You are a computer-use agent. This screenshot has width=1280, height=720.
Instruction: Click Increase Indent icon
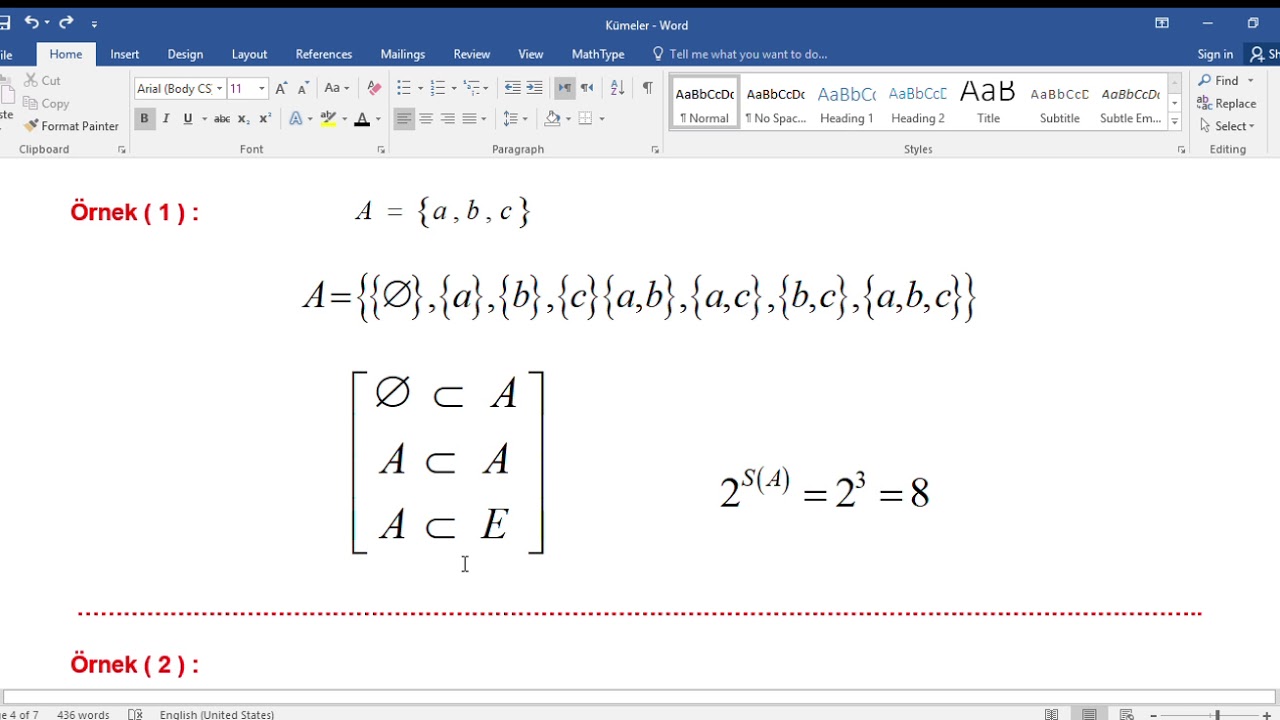[x=535, y=88]
